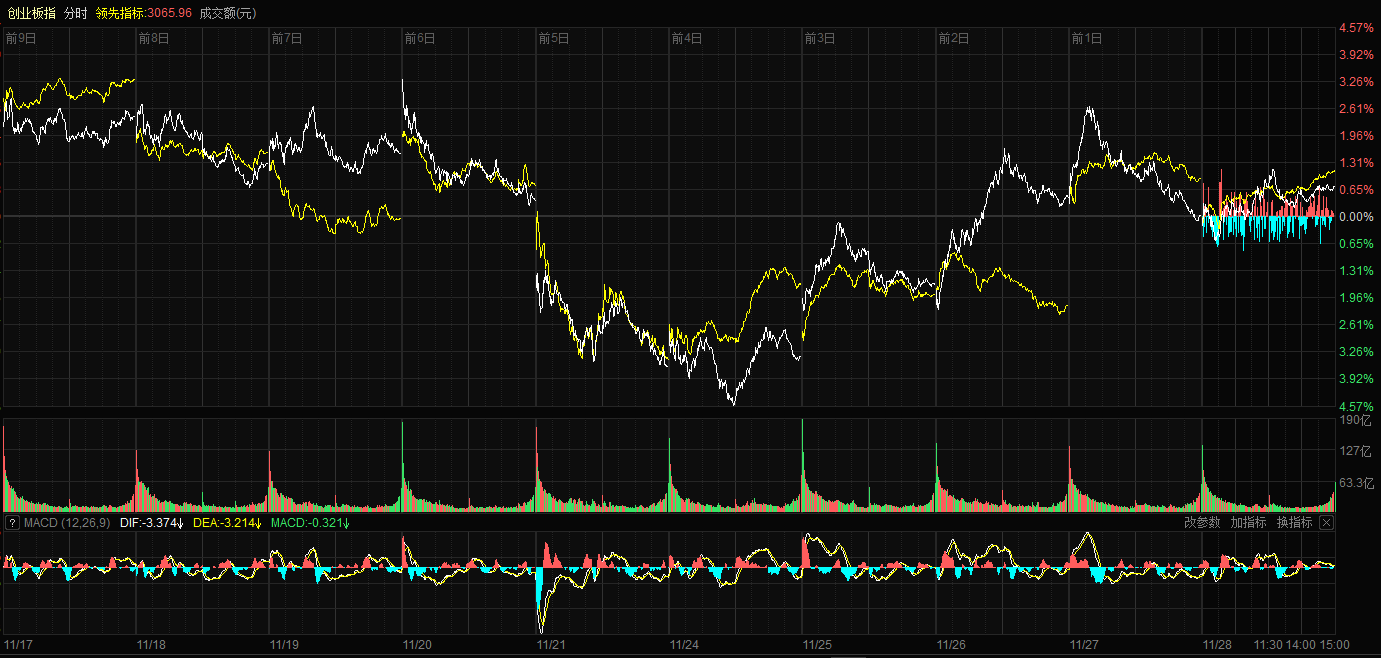Click the 创业板指 index name label
This screenshot has width=1381, height=658.
[x=31, y=13]
